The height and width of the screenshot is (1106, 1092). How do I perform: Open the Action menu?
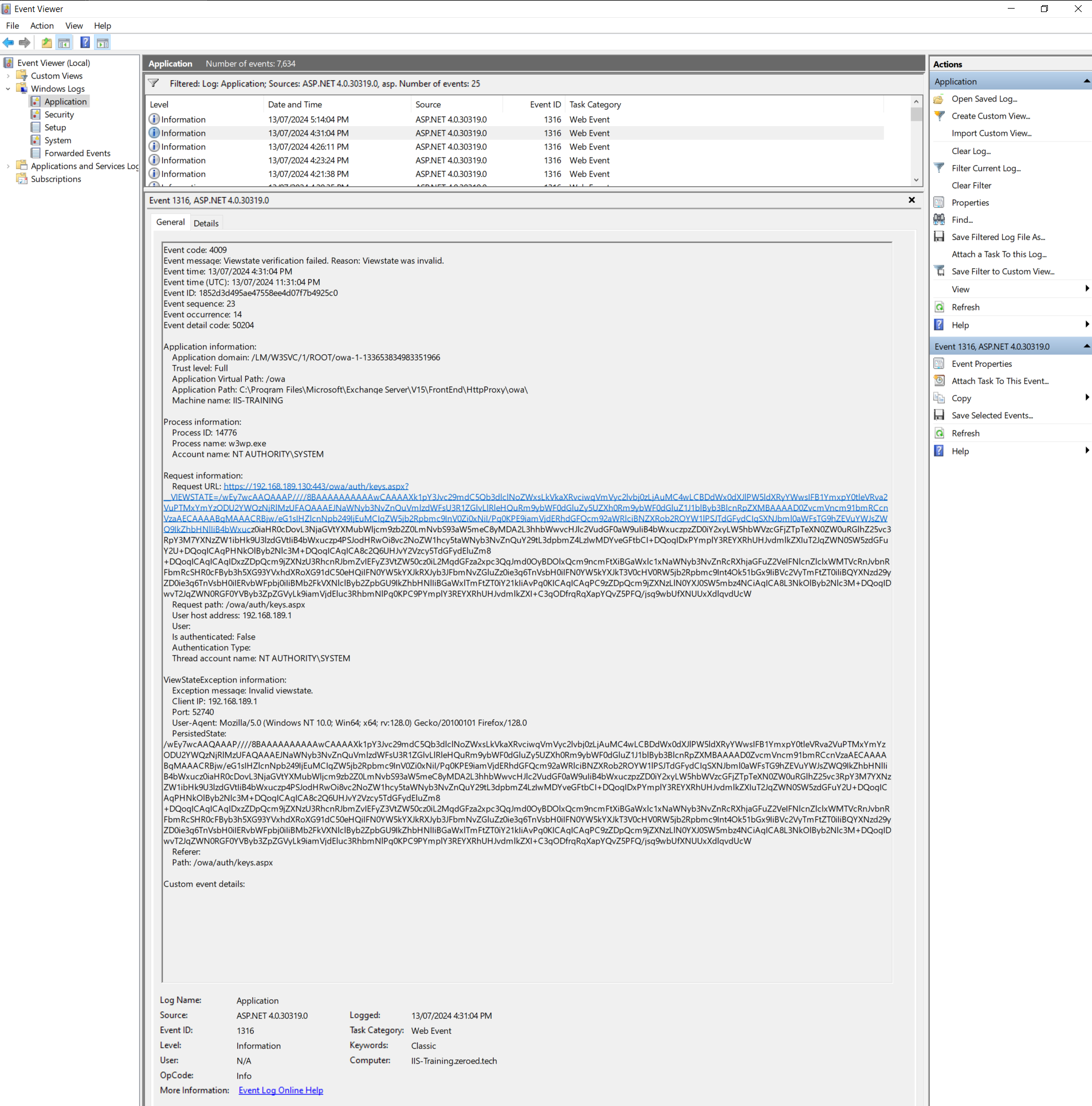click(x=42, y=26)
